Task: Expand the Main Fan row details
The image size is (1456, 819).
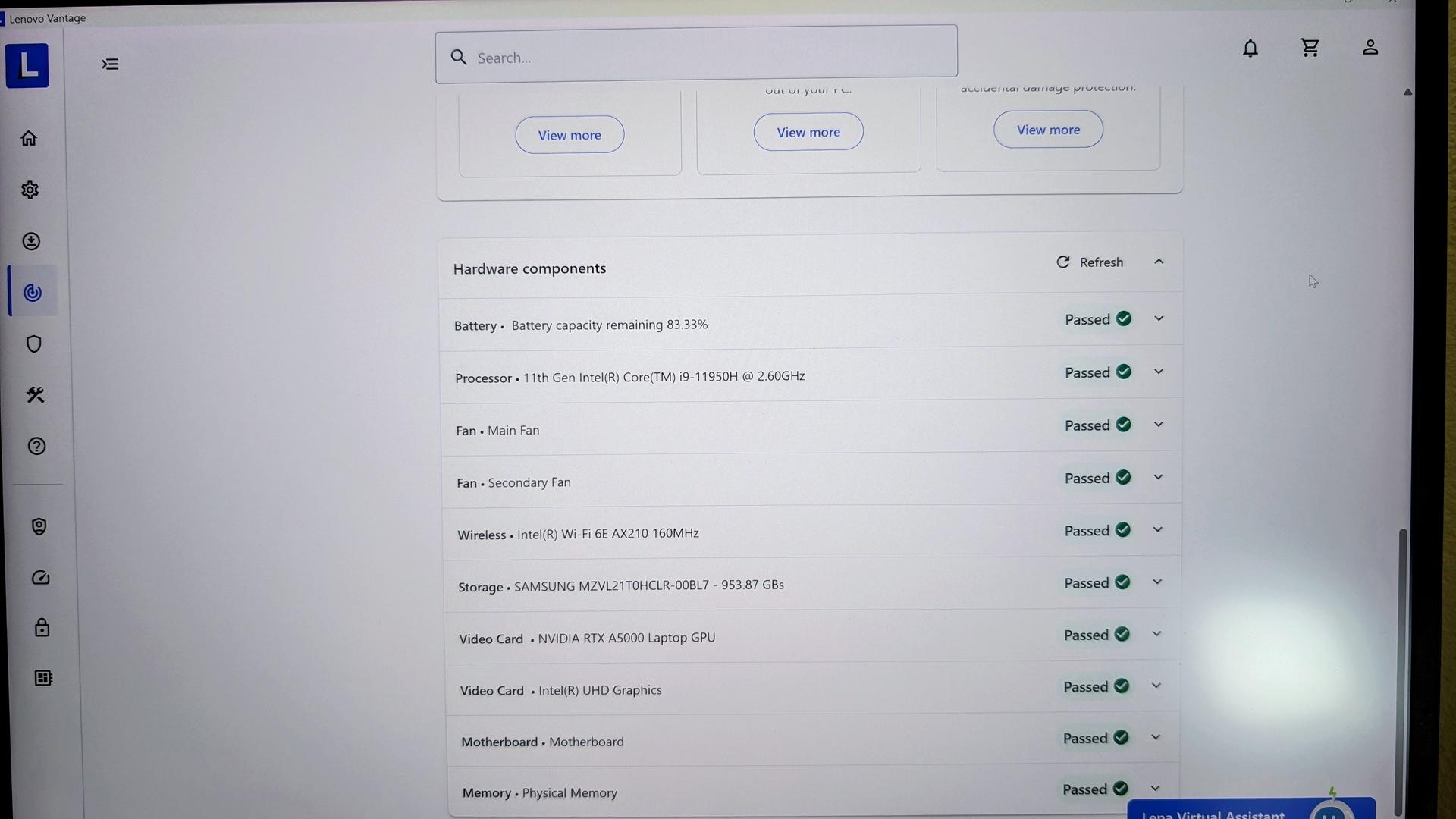Action: click(x=1158, y=425)
